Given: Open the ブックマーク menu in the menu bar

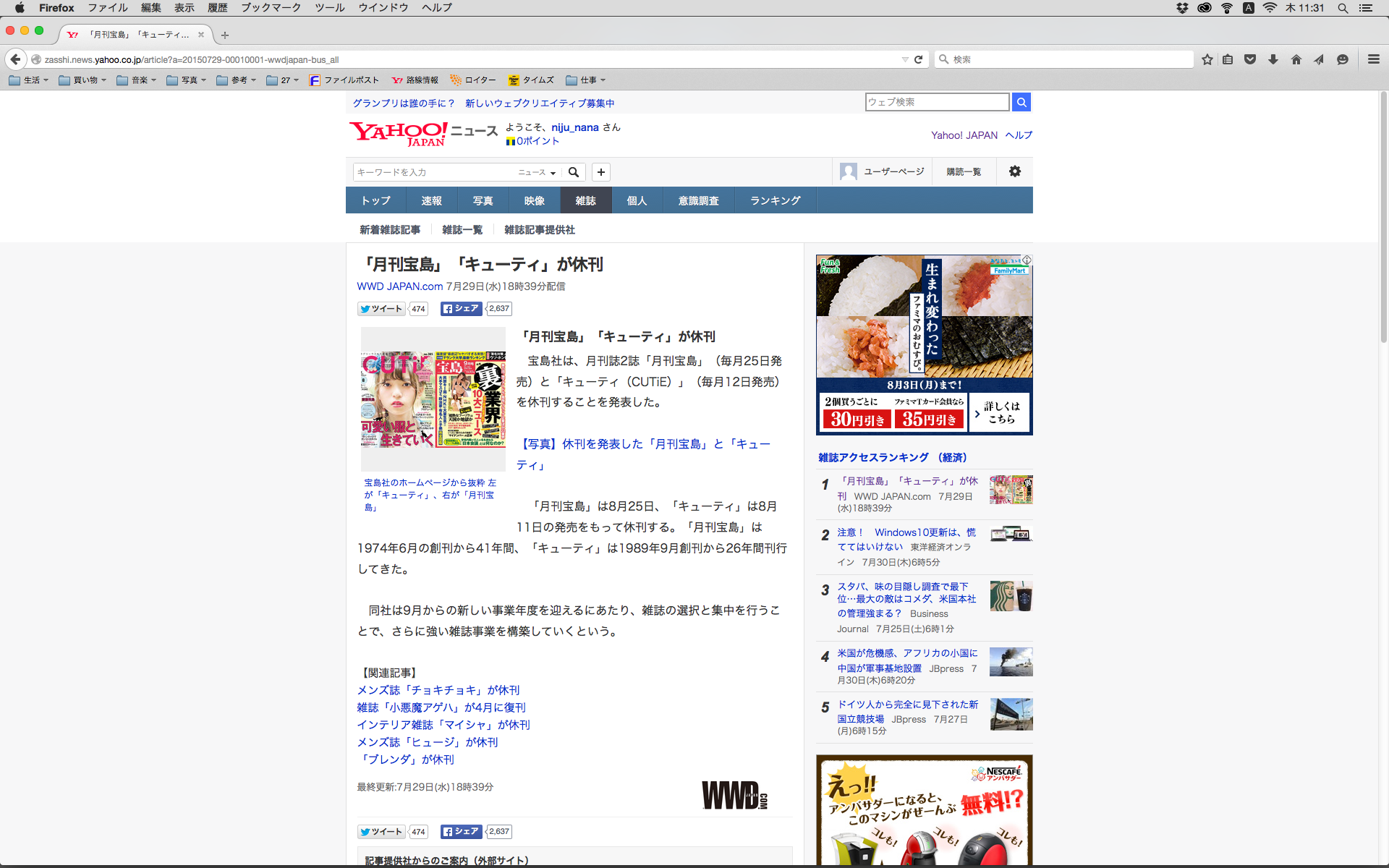Looking at the screenshot, I should click(x=271, y=8).
